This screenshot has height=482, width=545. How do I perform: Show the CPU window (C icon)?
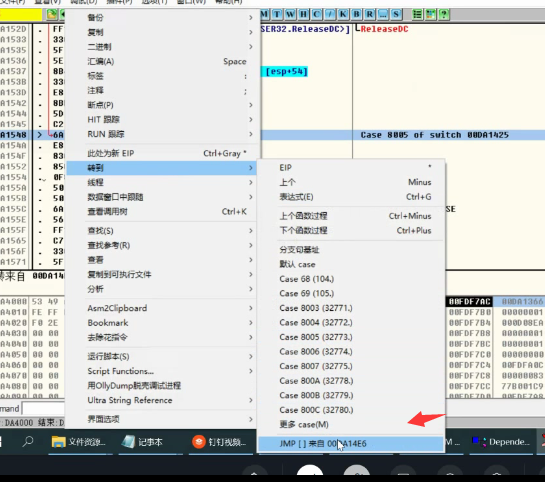tap(317, 14)
